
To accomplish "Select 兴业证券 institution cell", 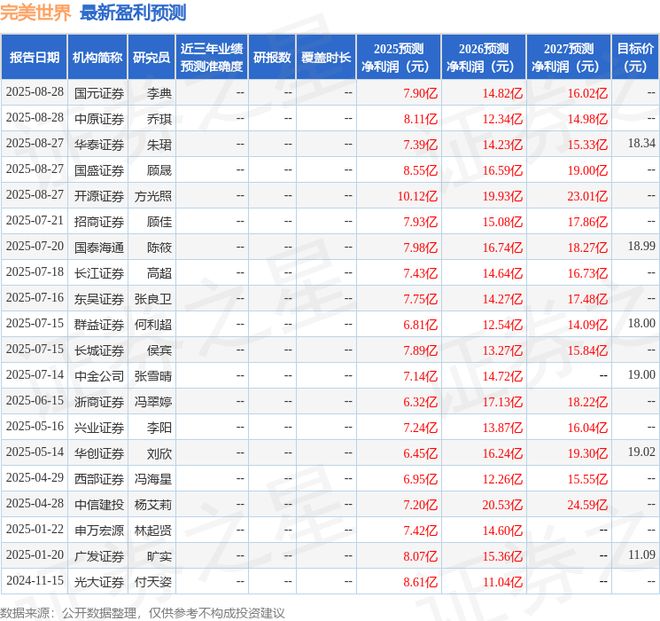I will (x=99, y=428).
